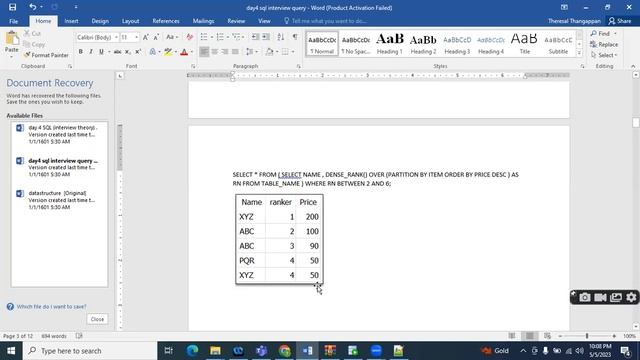
Task: Click the Tell me what you want search box
Action: (x=329, y=21)
